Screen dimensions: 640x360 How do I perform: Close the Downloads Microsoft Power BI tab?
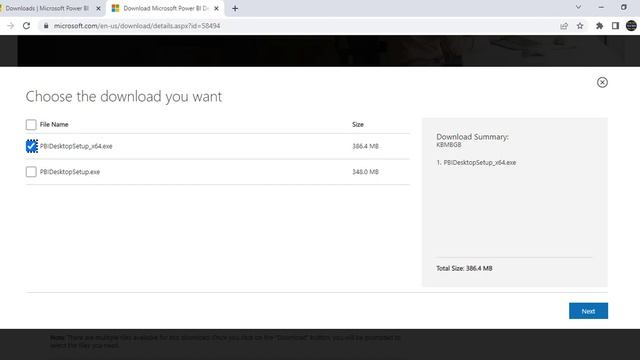point(98,8)
